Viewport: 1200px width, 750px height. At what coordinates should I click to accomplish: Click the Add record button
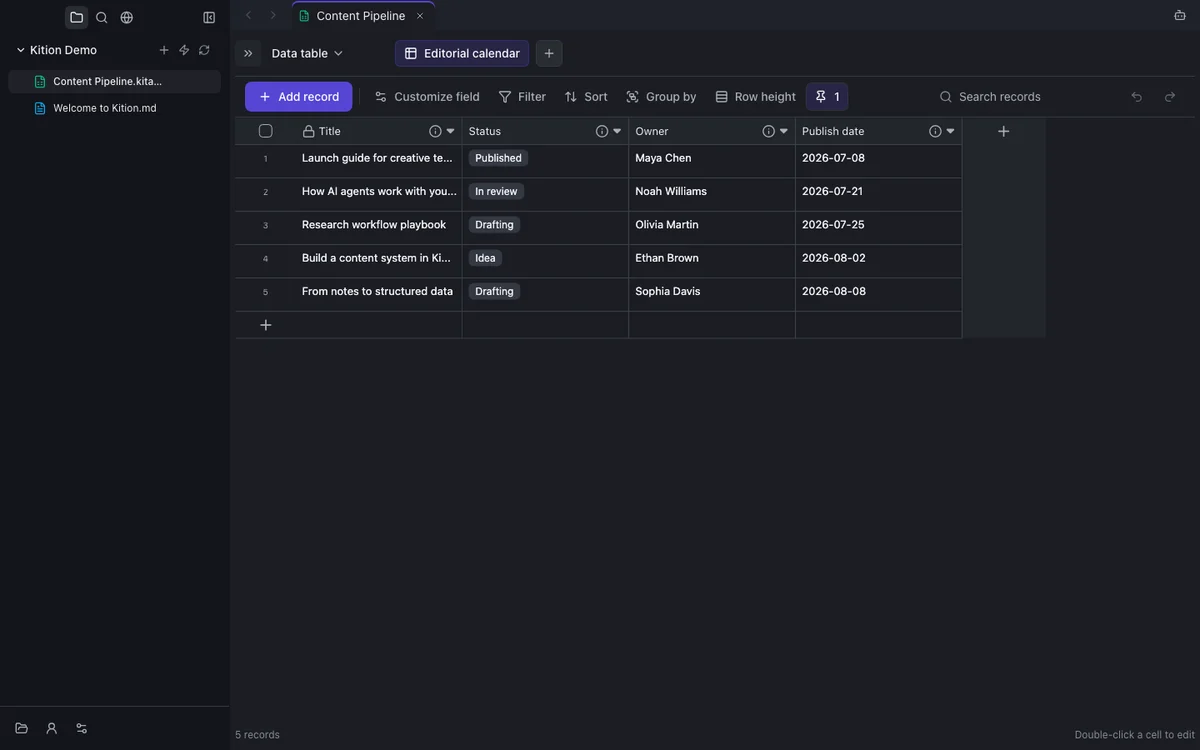click(x=298, y=97)
